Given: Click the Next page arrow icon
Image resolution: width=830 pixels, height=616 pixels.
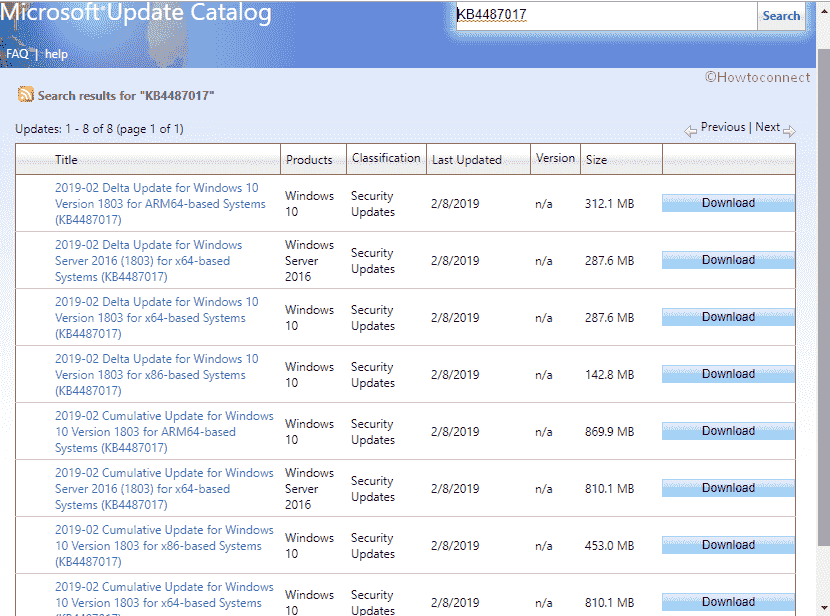Looking at the screenshot, I should (789, 131).
